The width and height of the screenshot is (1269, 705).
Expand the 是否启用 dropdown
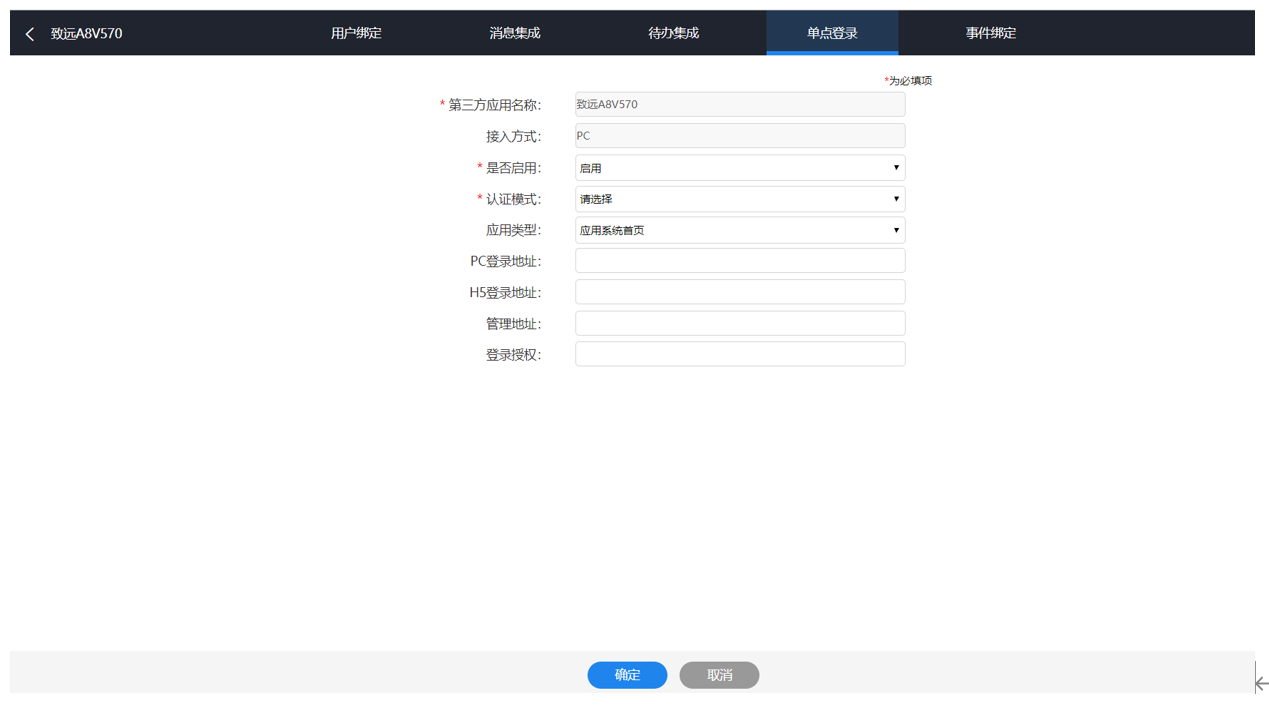[x=740, y=168]
